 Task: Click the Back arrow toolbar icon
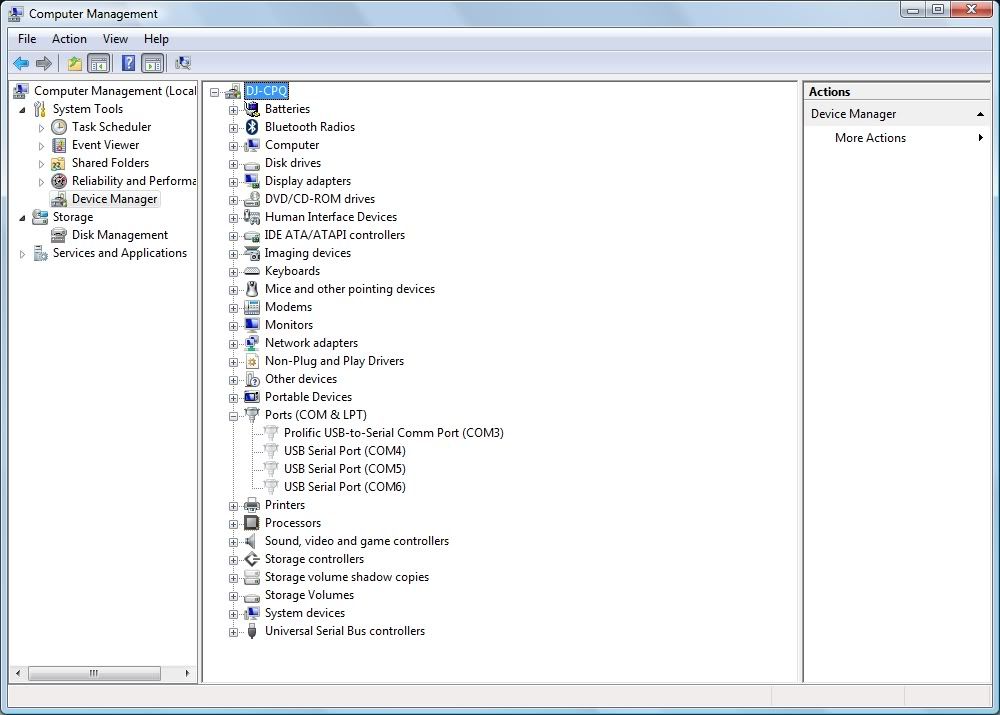click(21, 63)
